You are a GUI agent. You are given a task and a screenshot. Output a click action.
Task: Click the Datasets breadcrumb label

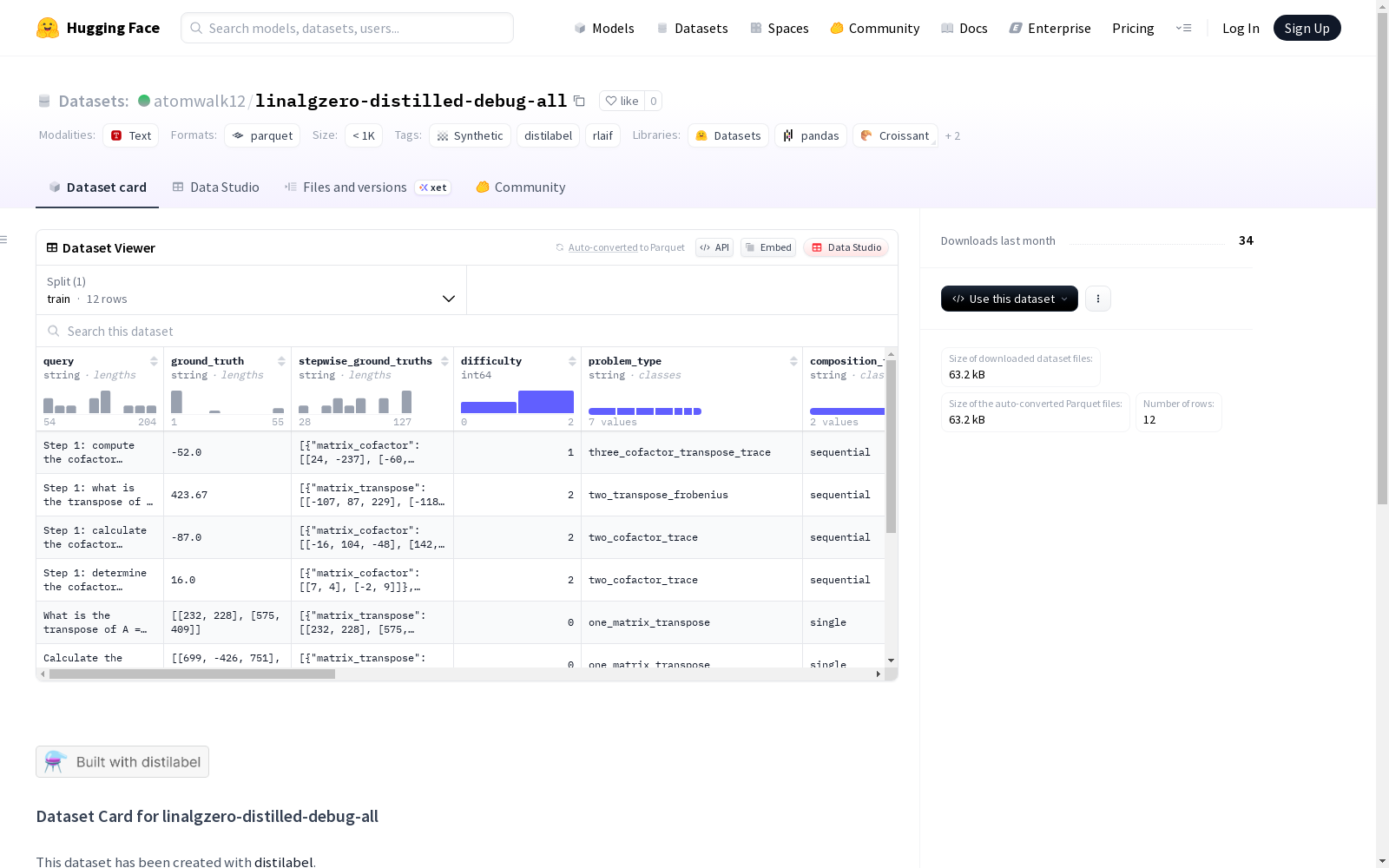point(94,101)
